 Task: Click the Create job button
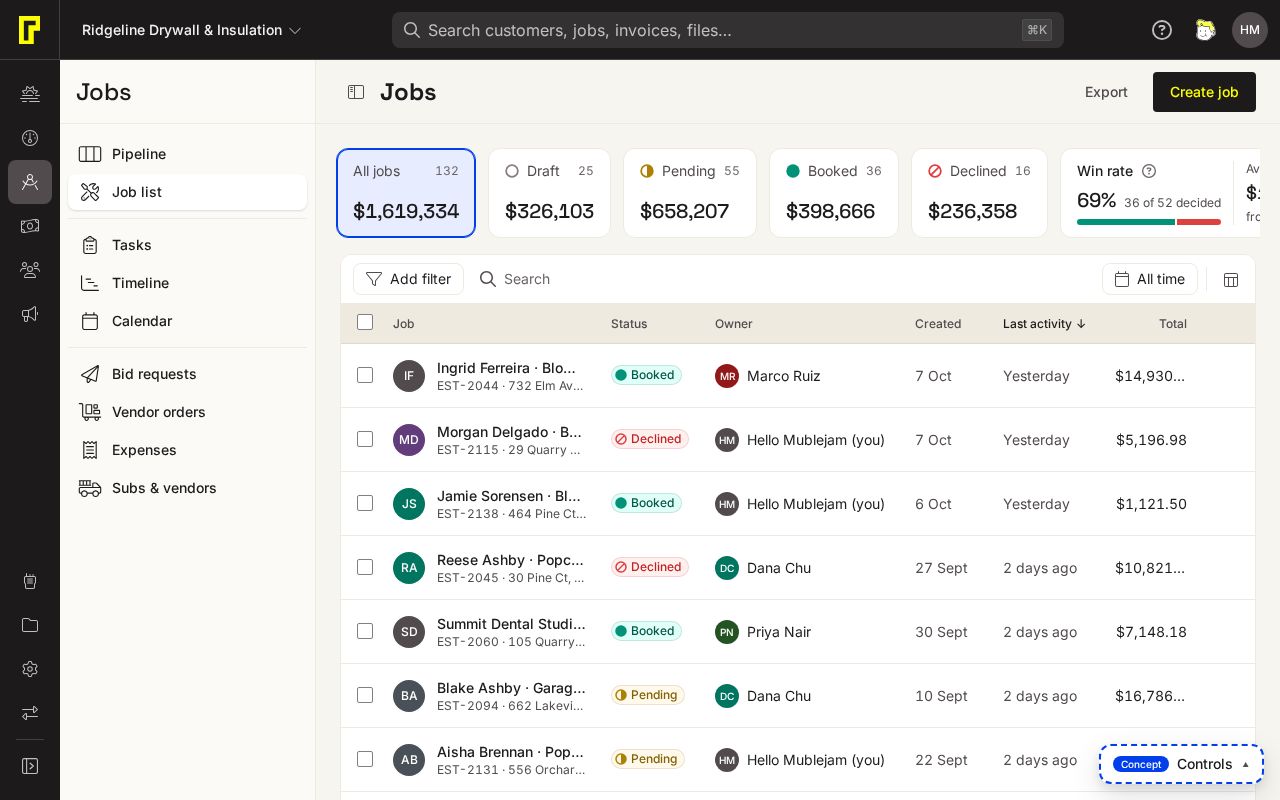click(x=1204, y=92)
